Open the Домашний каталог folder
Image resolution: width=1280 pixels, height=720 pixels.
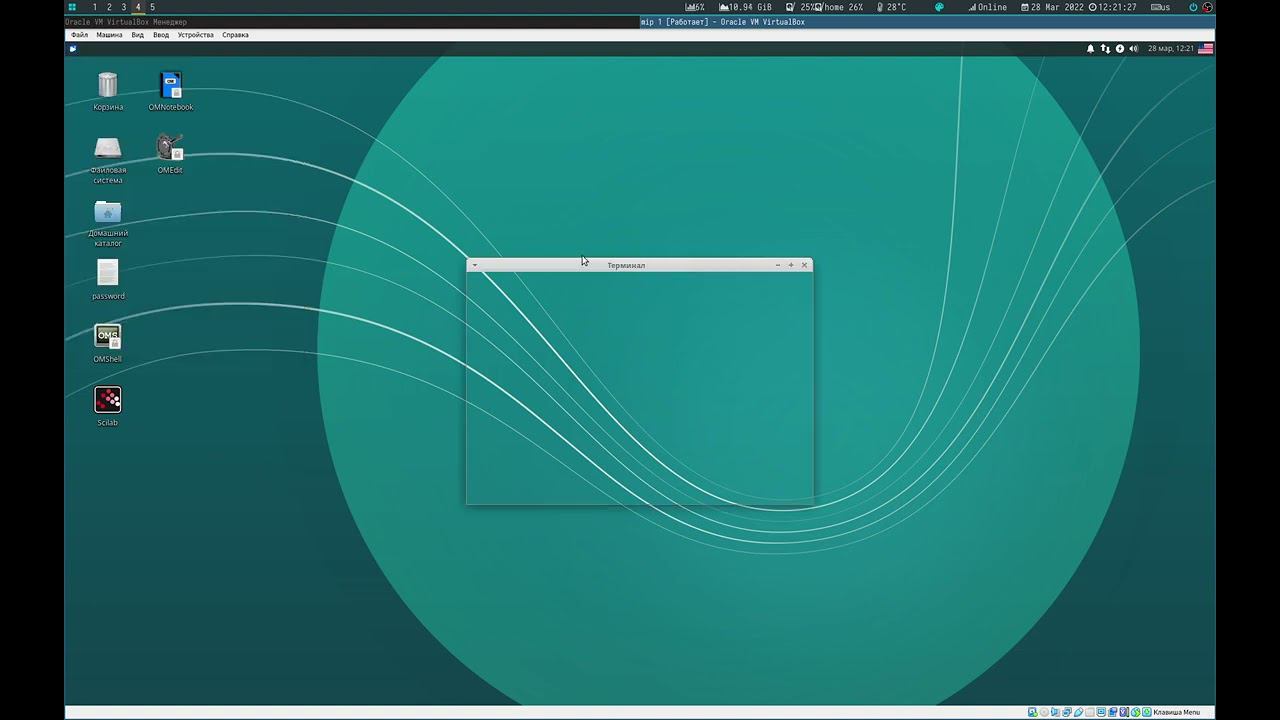click(x=108, y=211)
